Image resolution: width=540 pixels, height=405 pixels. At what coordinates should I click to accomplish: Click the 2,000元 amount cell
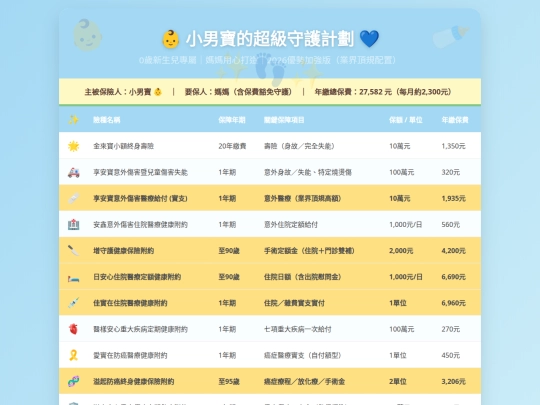tap(401, 251)
